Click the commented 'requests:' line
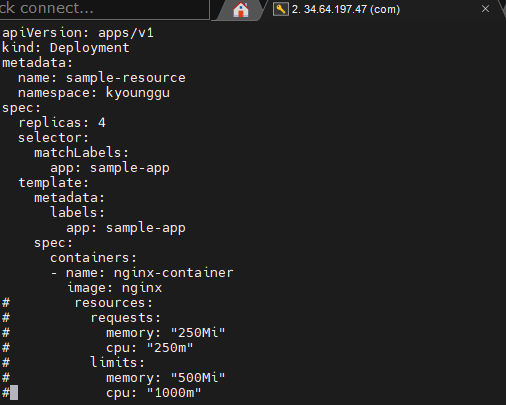The width and height of the screenshot is (506, 405). tap(125, 318)
